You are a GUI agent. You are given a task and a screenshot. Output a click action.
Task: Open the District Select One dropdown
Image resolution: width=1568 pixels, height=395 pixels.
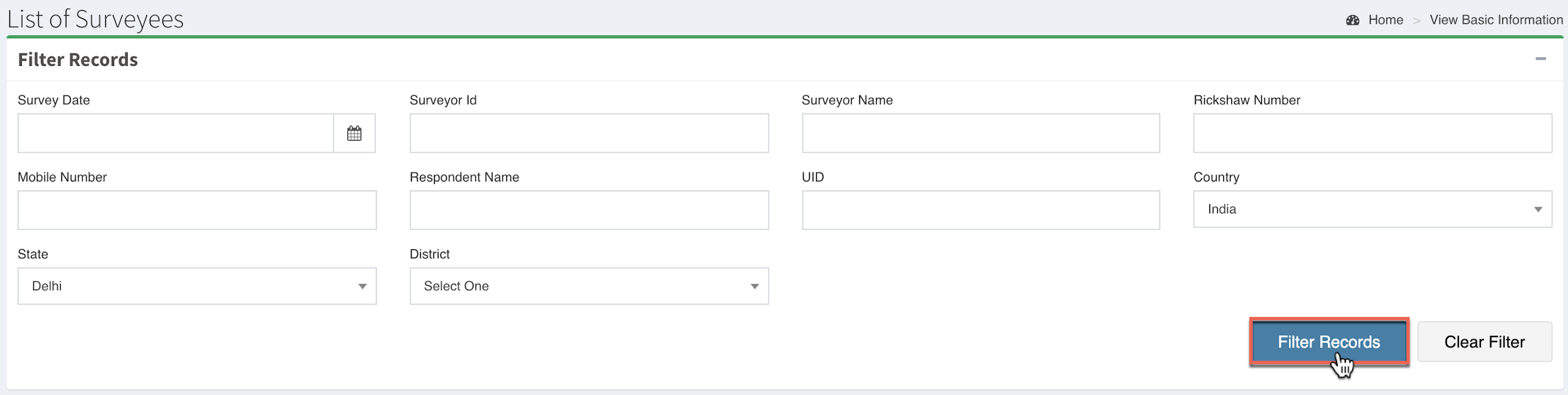tap(588, 286)
